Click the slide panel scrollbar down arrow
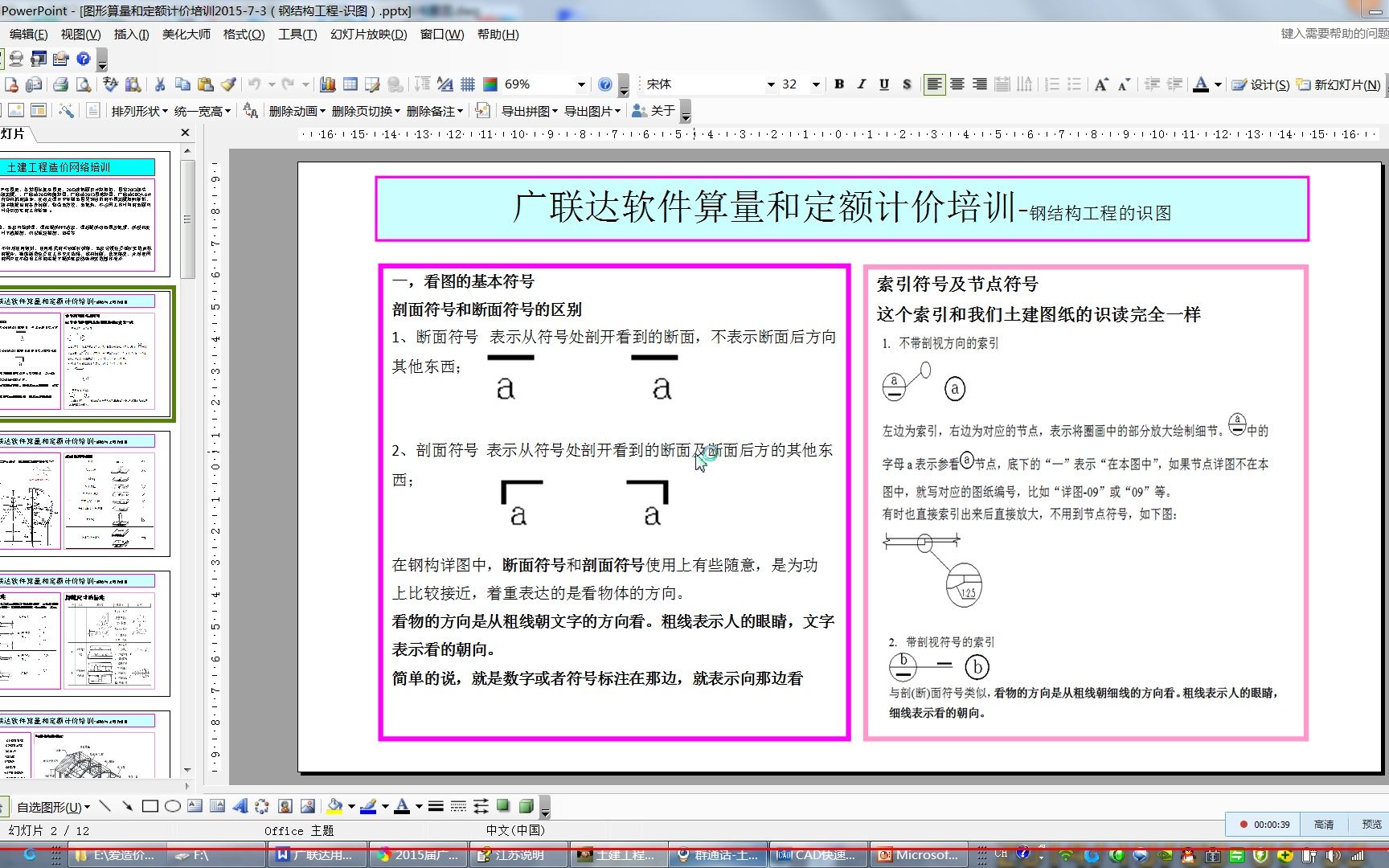 (x=187, y=770)
